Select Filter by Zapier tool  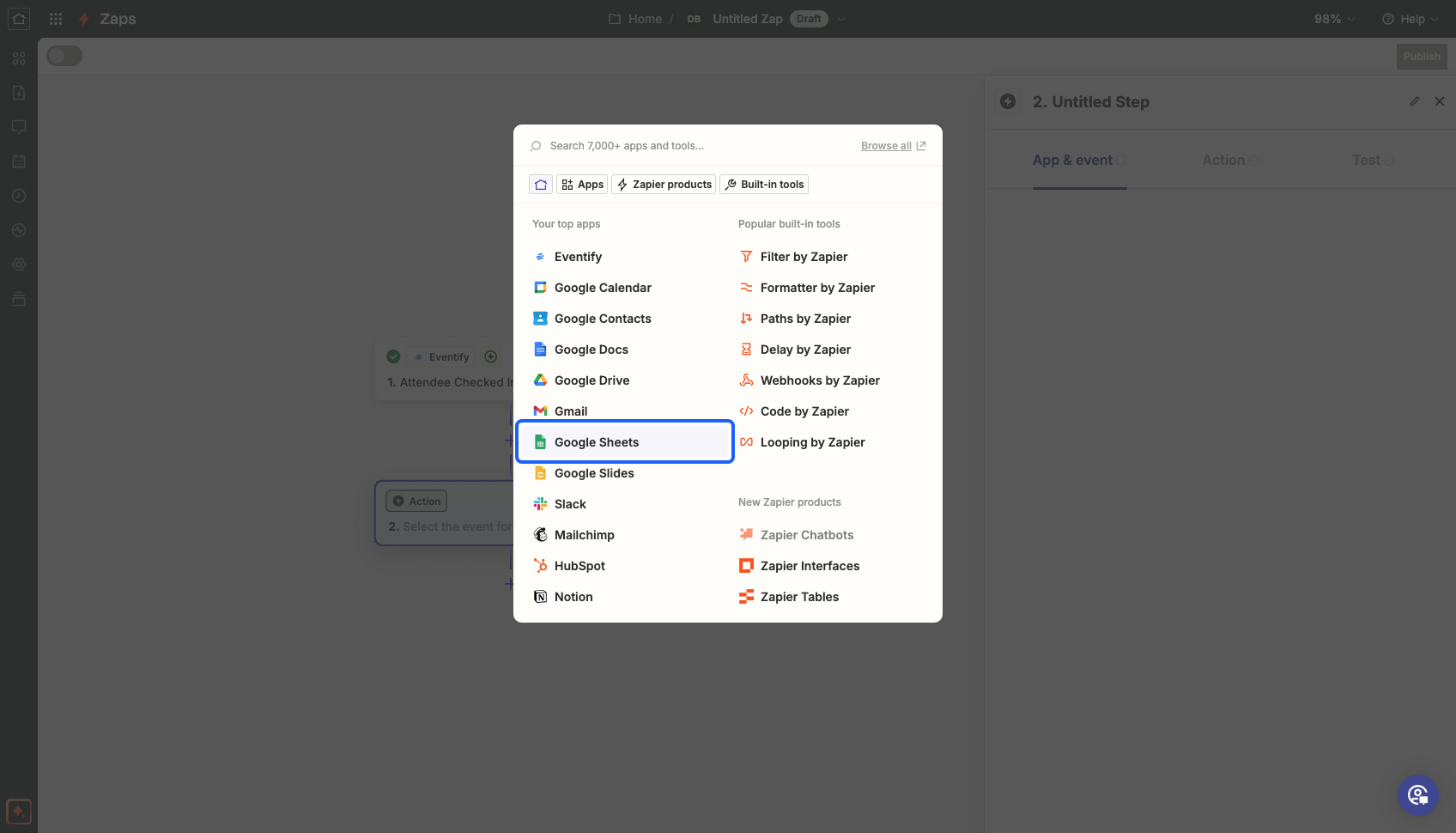point(831,257)
